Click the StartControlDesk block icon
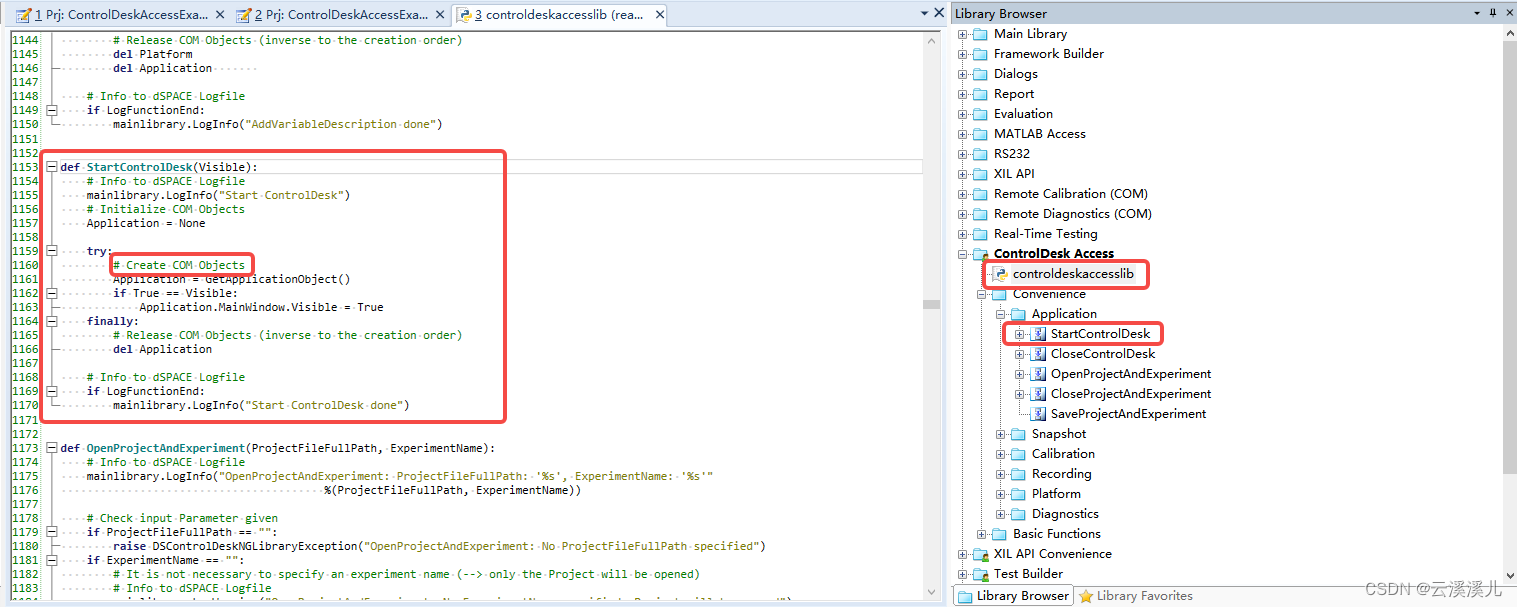This screenshot has width=1517, height=607. tap(1038, 334)
